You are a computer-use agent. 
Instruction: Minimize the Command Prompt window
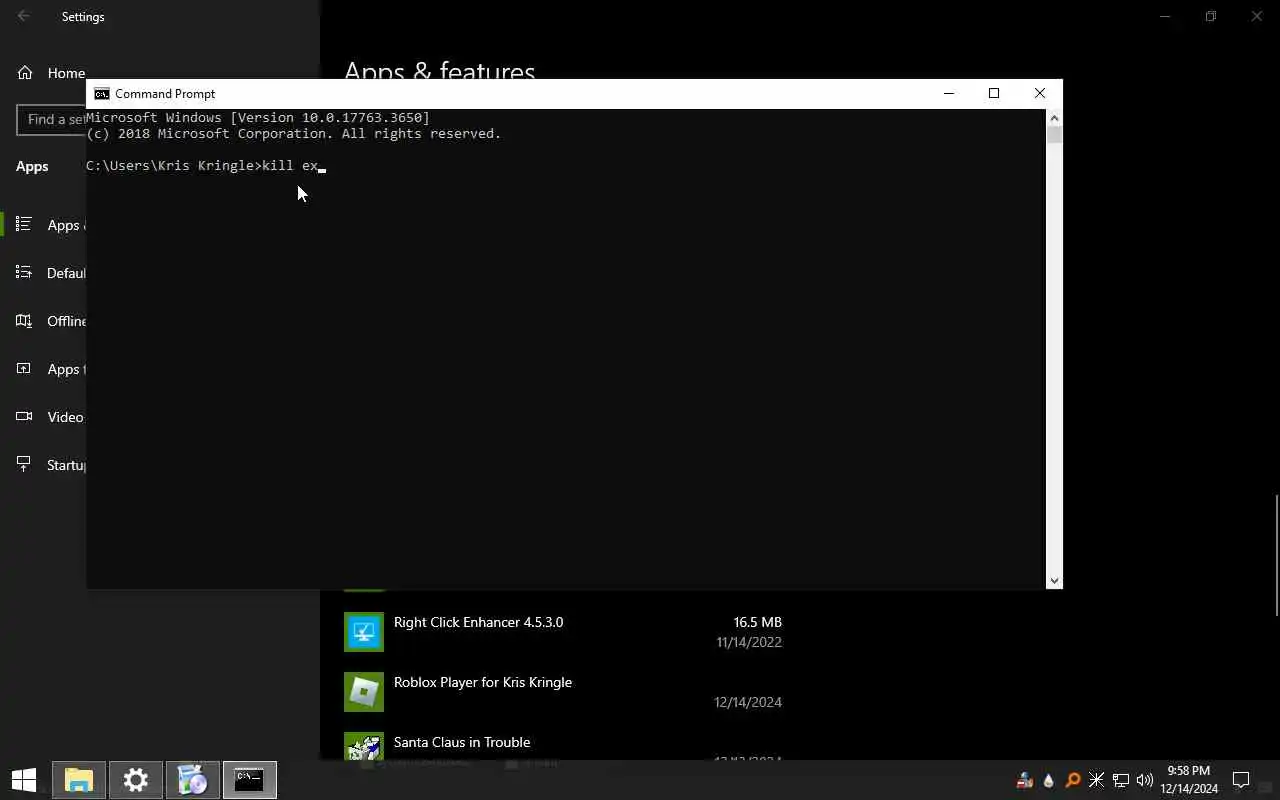[949, 93]
